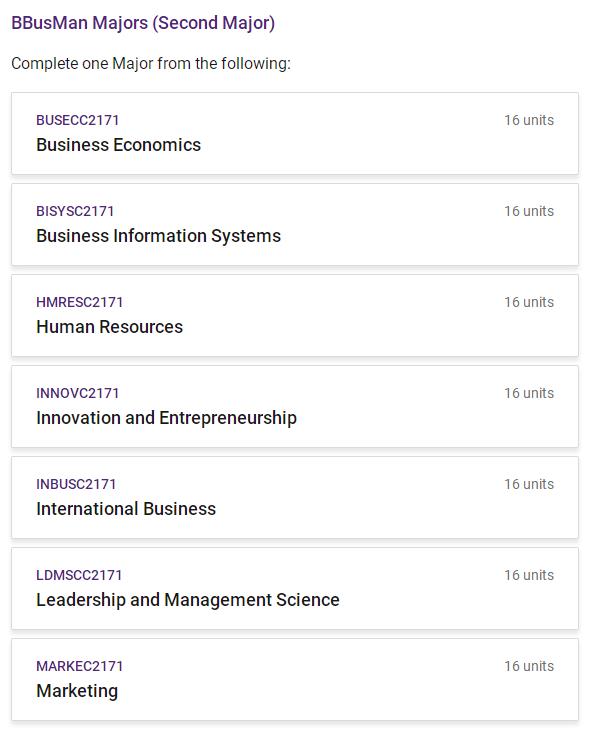Screen dimensions: 596x748
Task: Open Innovation and Entrepreneurship major
Action: tap(295, 407)
